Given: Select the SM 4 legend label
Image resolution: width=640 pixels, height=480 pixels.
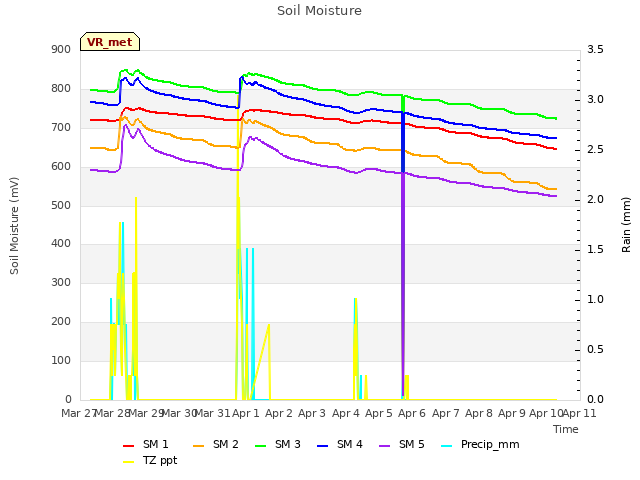Looking at the screenshot, I should pos(350,444).
